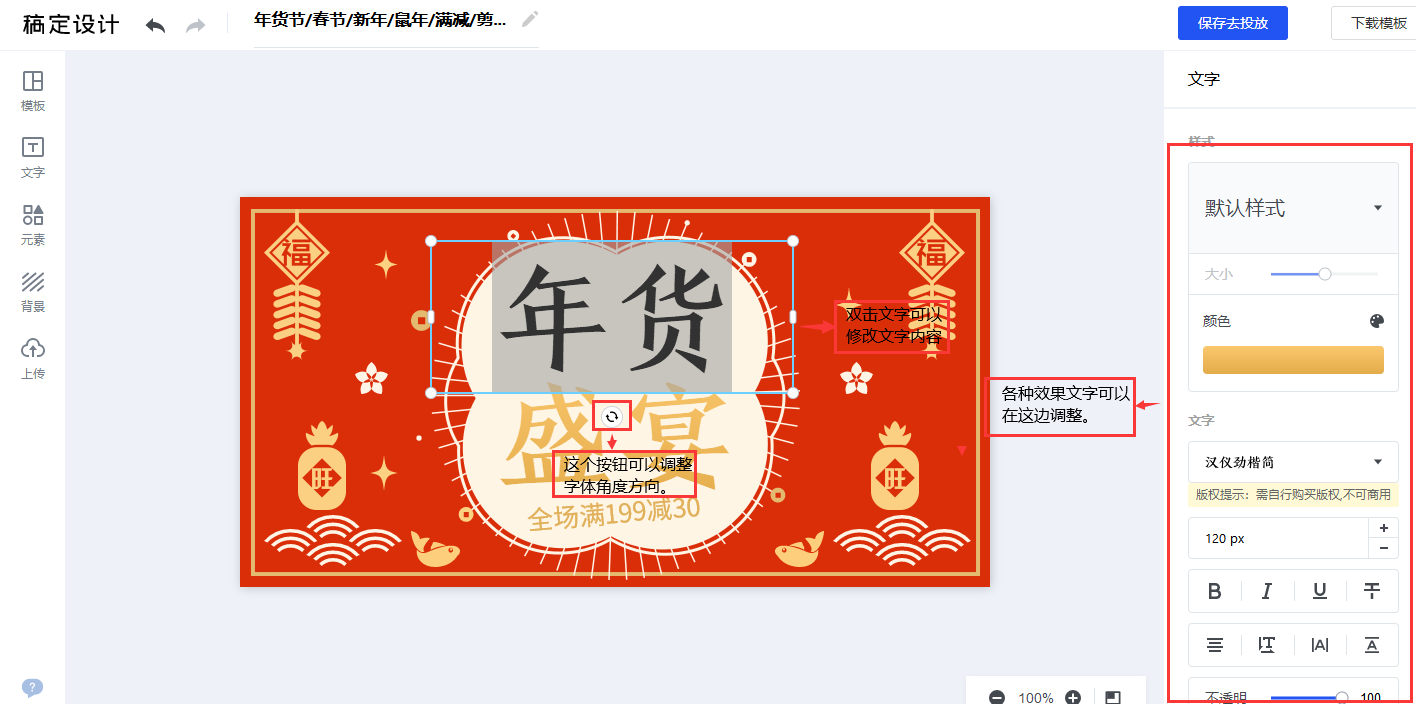Toggle italic formatting
The width and height of the screenshot is (1416, 704).
click(1267, 591)
